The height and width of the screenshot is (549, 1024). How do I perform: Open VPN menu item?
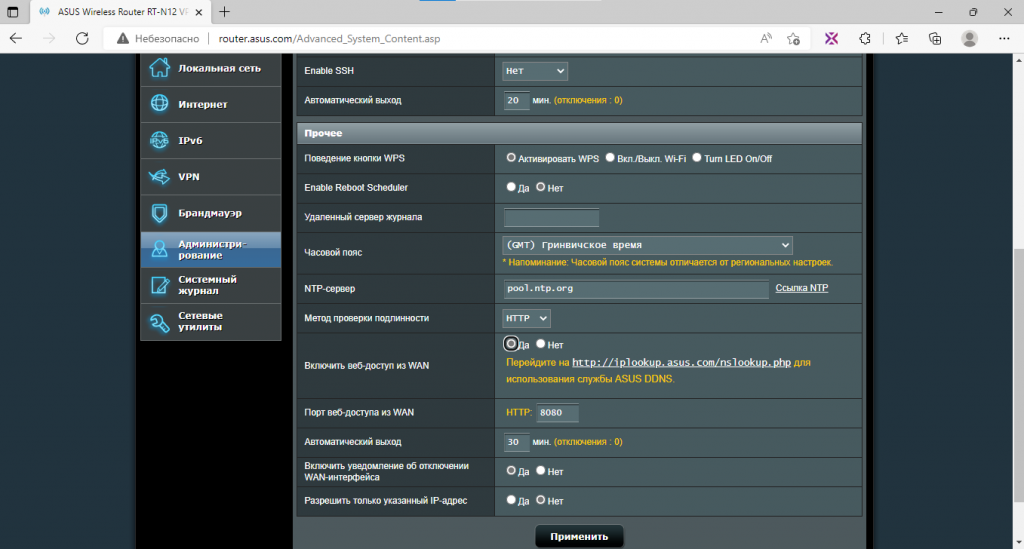[211, 177]
